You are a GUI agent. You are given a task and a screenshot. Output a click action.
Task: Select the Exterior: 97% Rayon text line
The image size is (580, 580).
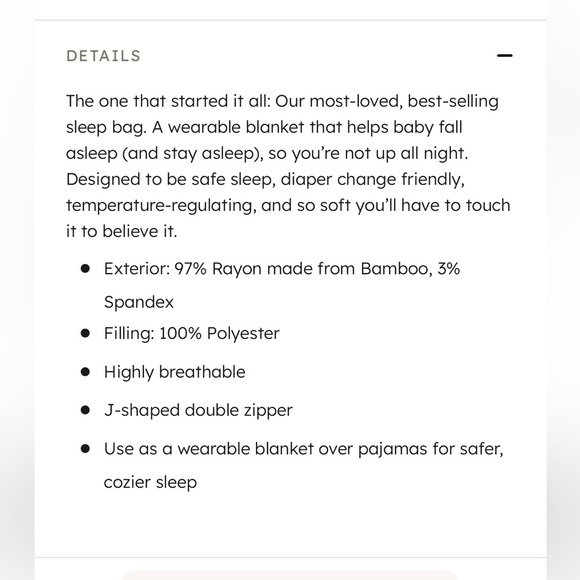pos(282,269)
